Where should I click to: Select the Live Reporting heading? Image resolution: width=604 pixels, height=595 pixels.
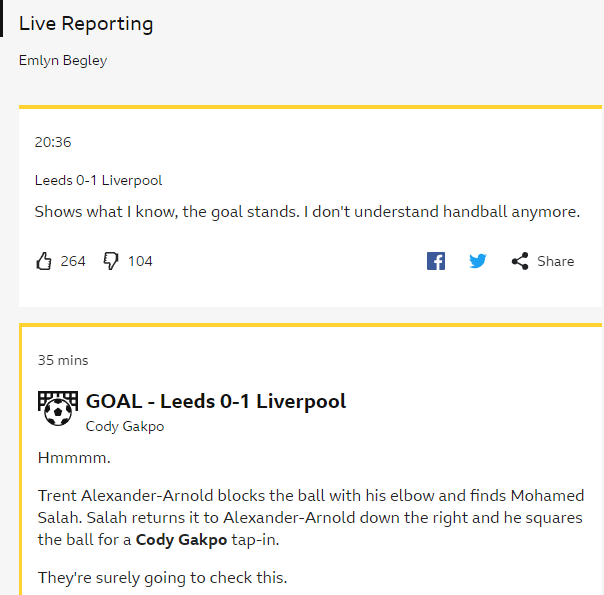tap(86, 24)
